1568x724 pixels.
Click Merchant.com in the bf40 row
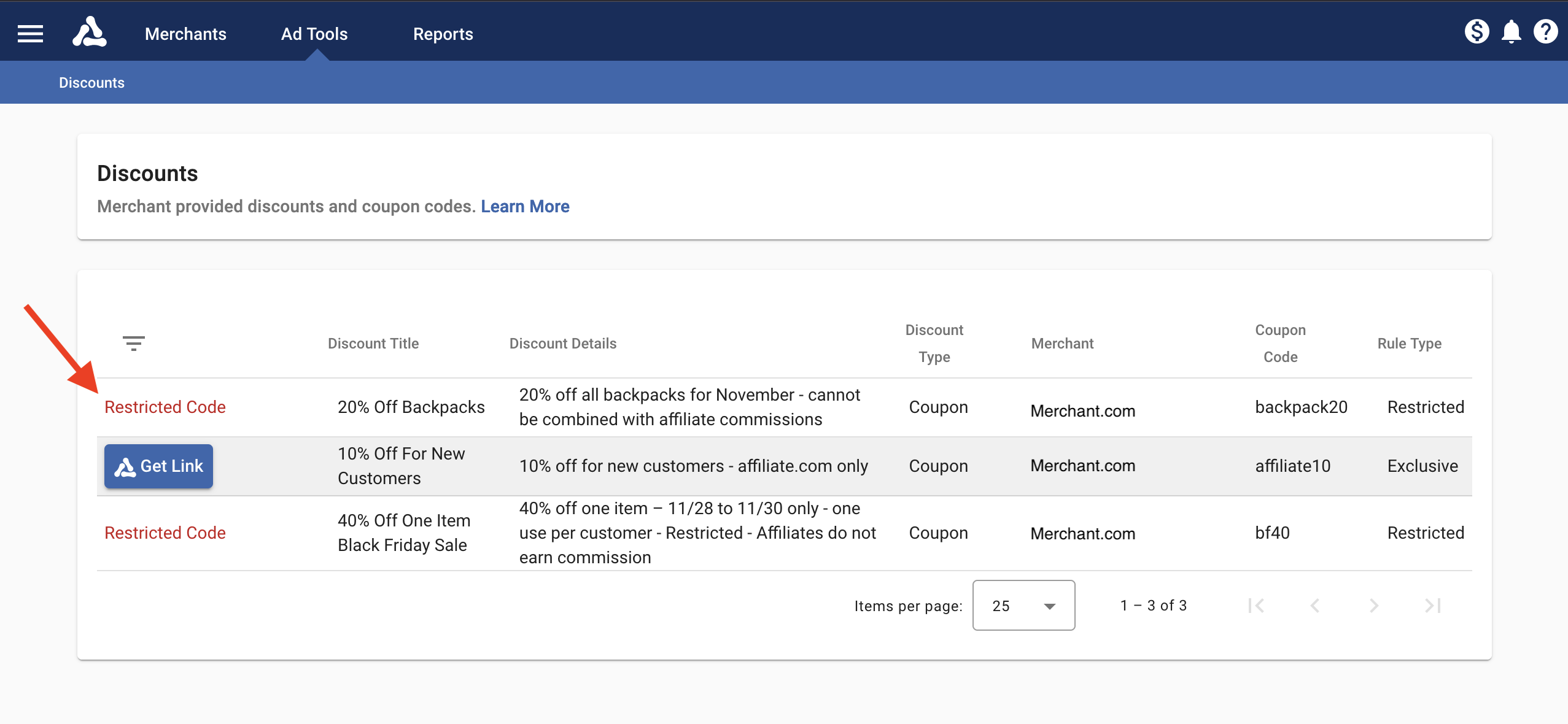pyautogui.click(x=1083, y=533)
